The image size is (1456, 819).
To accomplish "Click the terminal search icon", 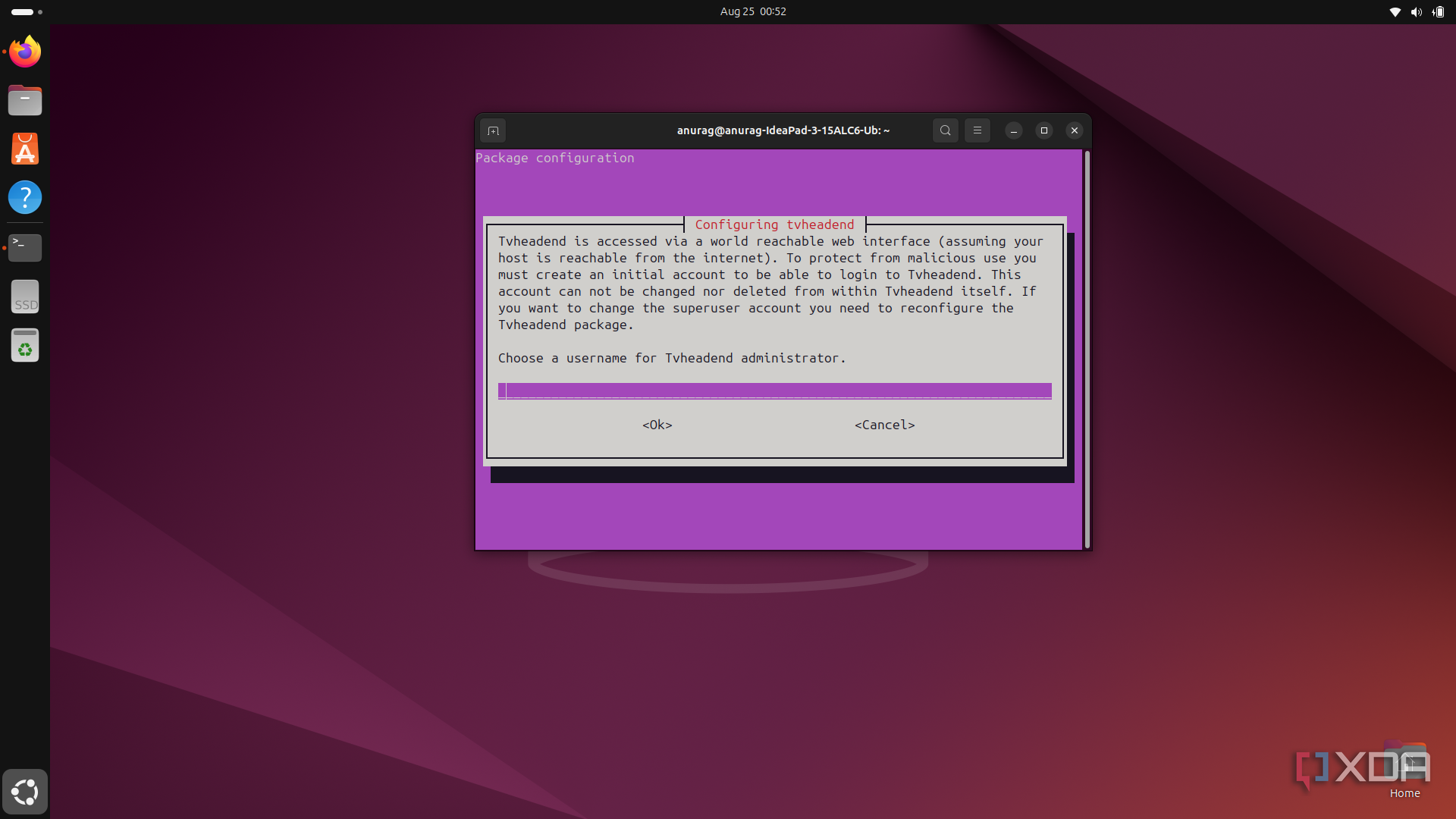I will [945, 130].
